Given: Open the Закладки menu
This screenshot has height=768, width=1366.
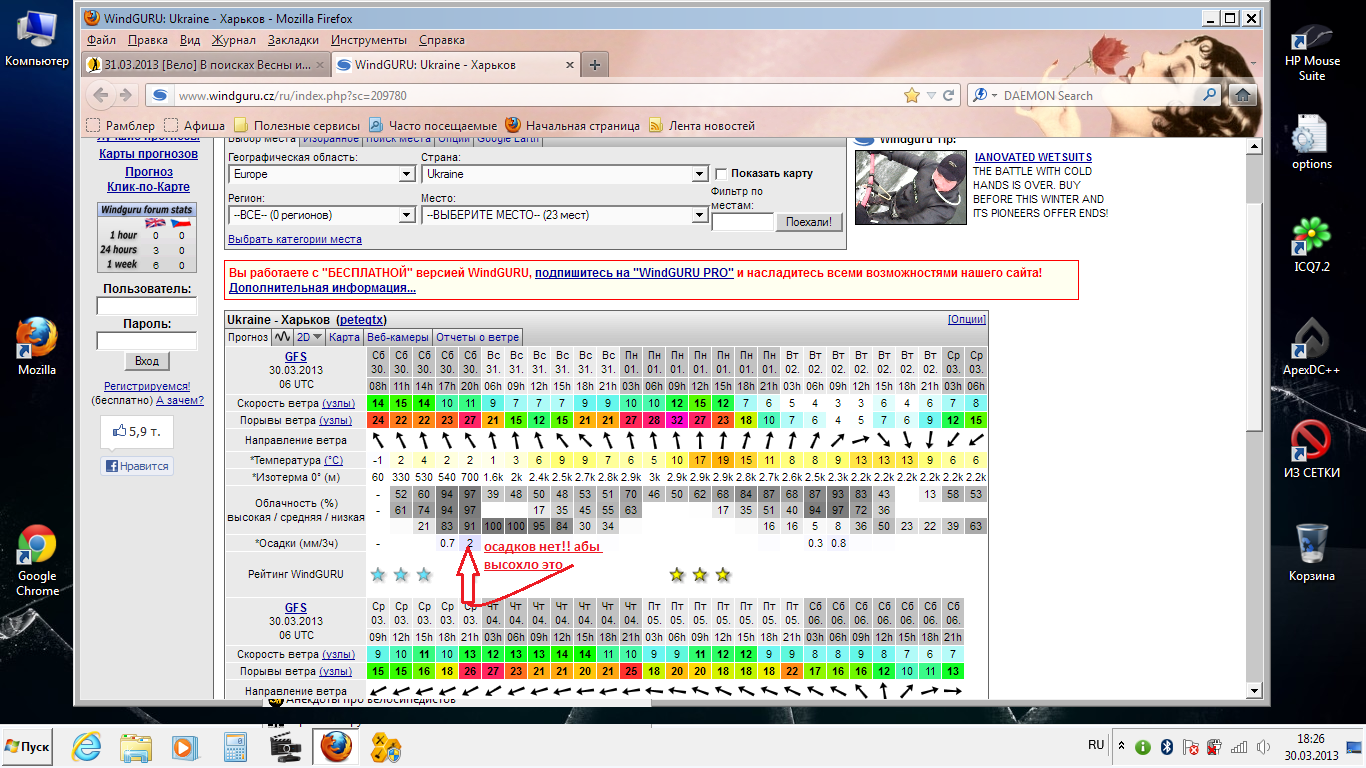Looking at the screenshot, I should pyautogui.click(x=293, y=40).
